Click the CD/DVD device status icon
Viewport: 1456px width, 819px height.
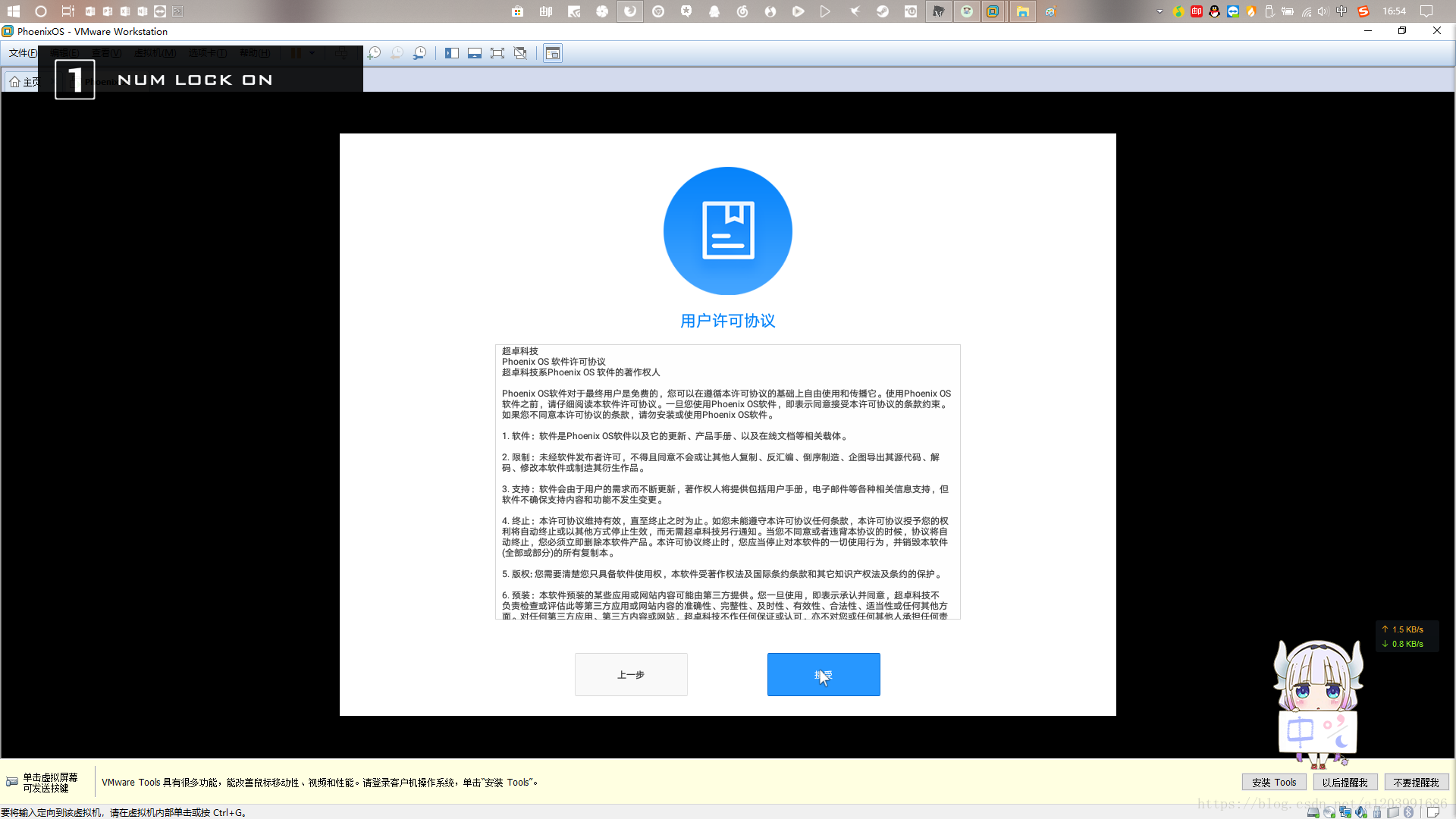(x=1329, y=812)
